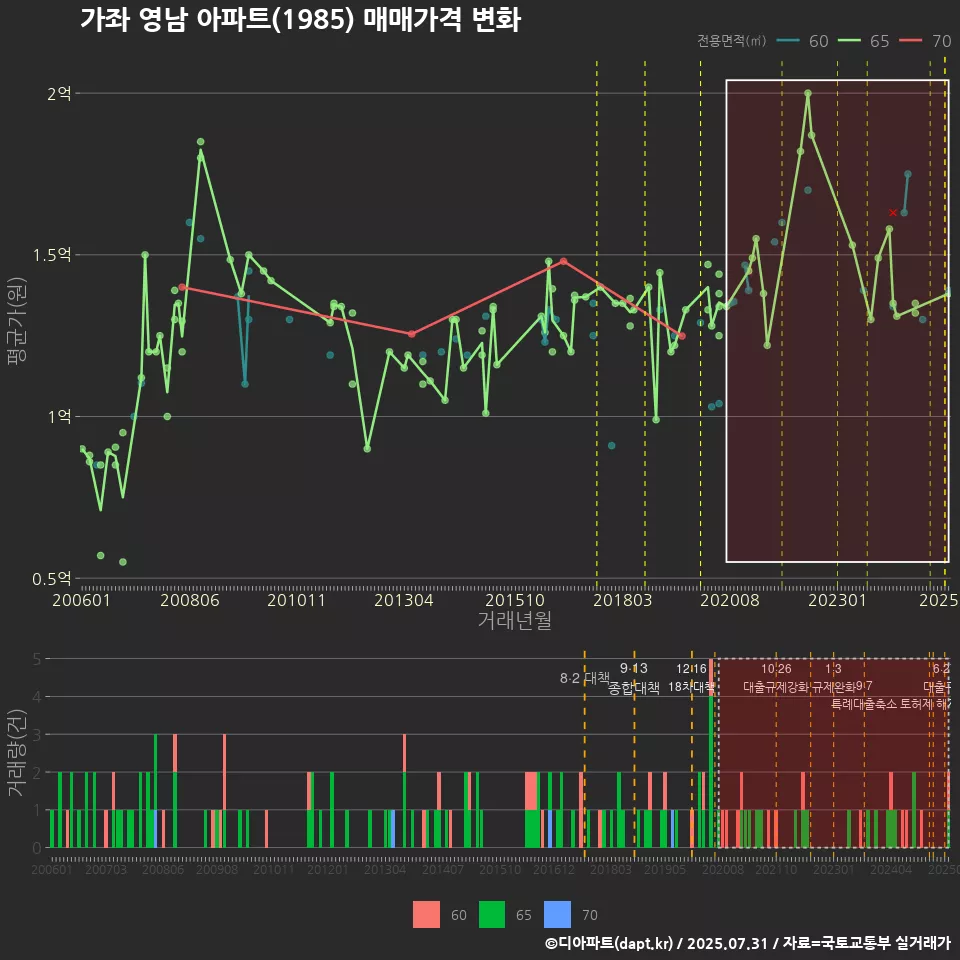The image size is (960, 960).
Task: Click the '2억' price axis label
Action: coord(59,93)
